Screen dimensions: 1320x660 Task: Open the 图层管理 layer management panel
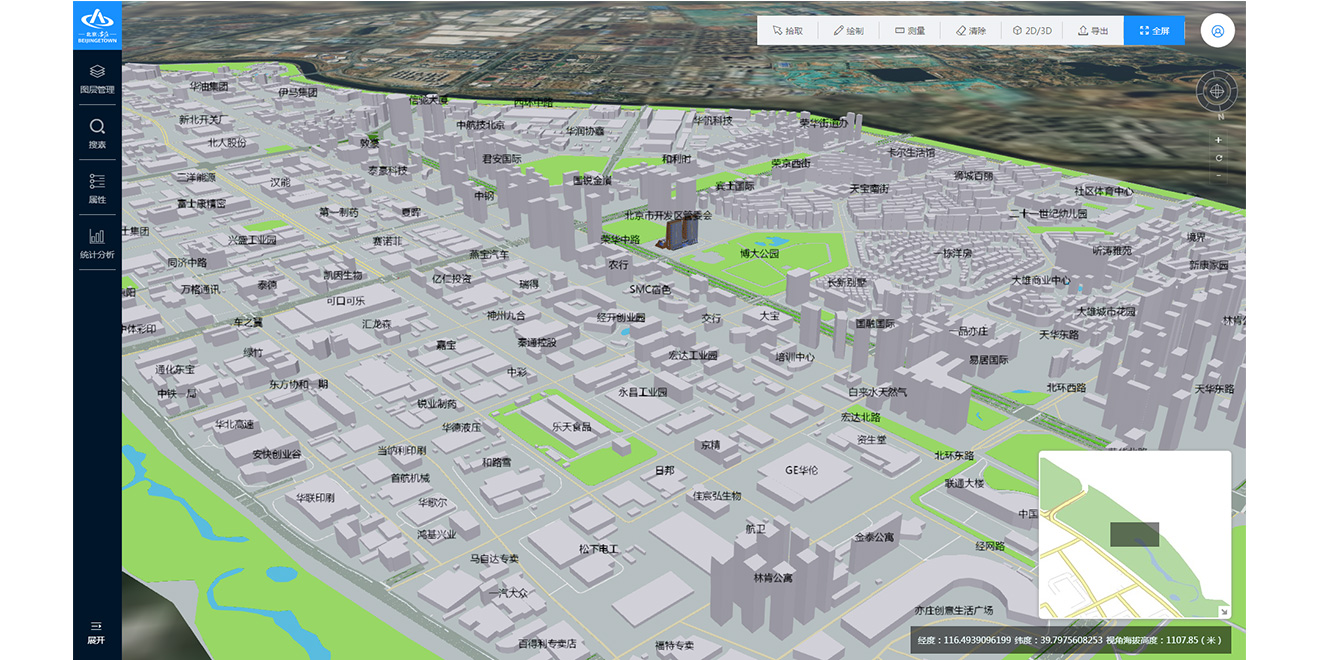click(97, 78)
